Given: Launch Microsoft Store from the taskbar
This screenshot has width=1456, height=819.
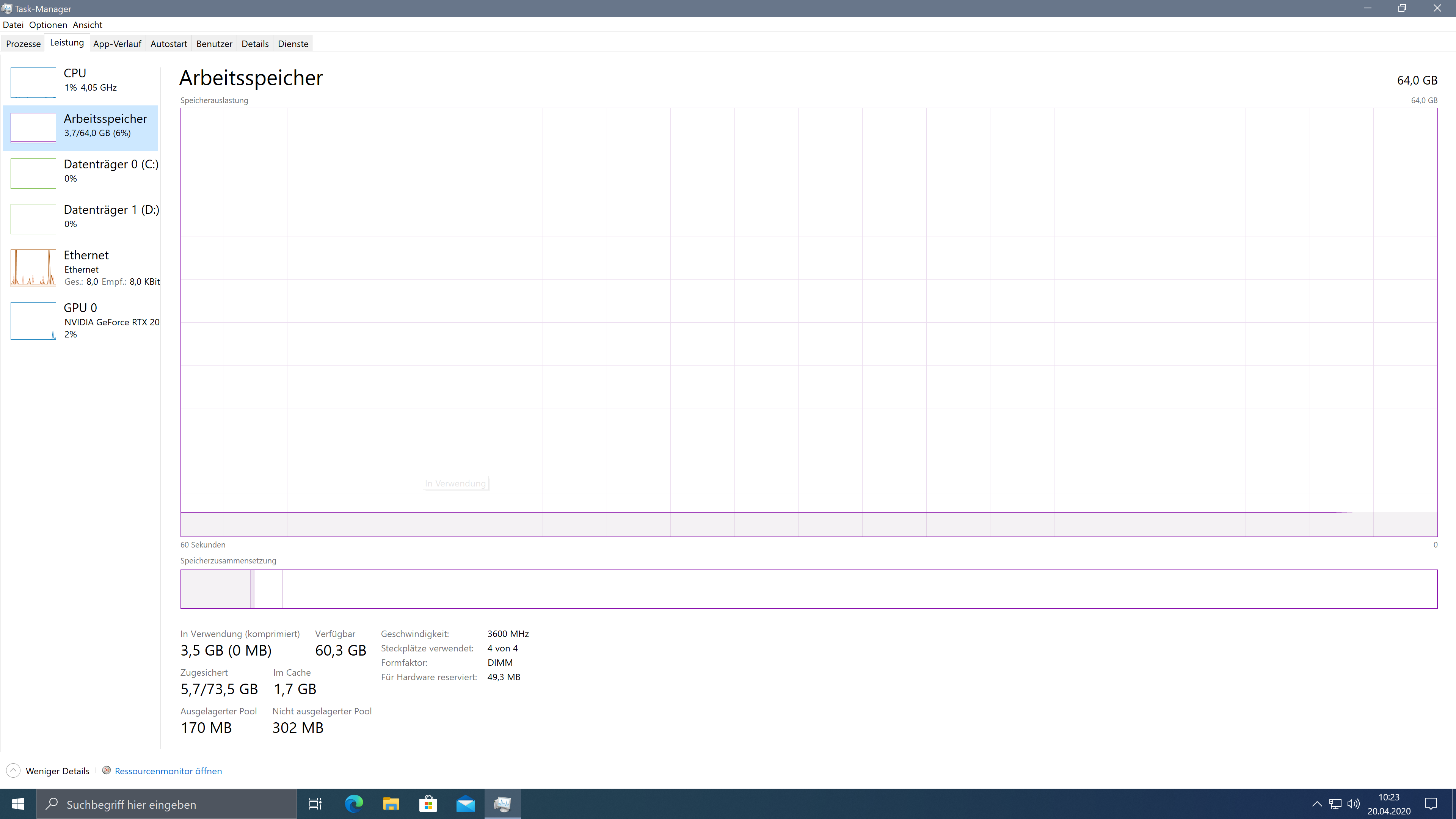Looking at the screenshot, I should 428,804.
